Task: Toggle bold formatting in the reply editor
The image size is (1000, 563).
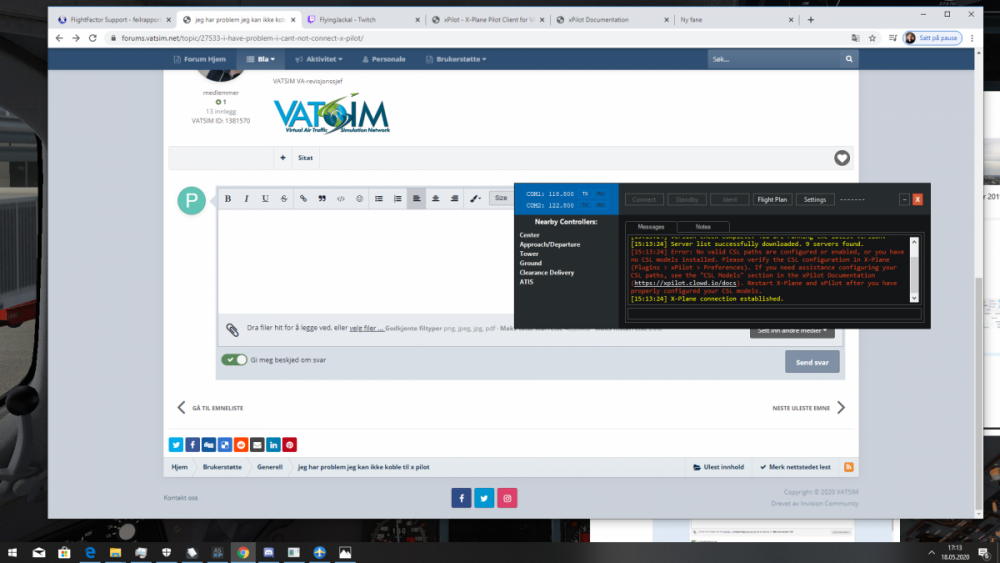Action: pyautogui.click(x=228, y=199)
